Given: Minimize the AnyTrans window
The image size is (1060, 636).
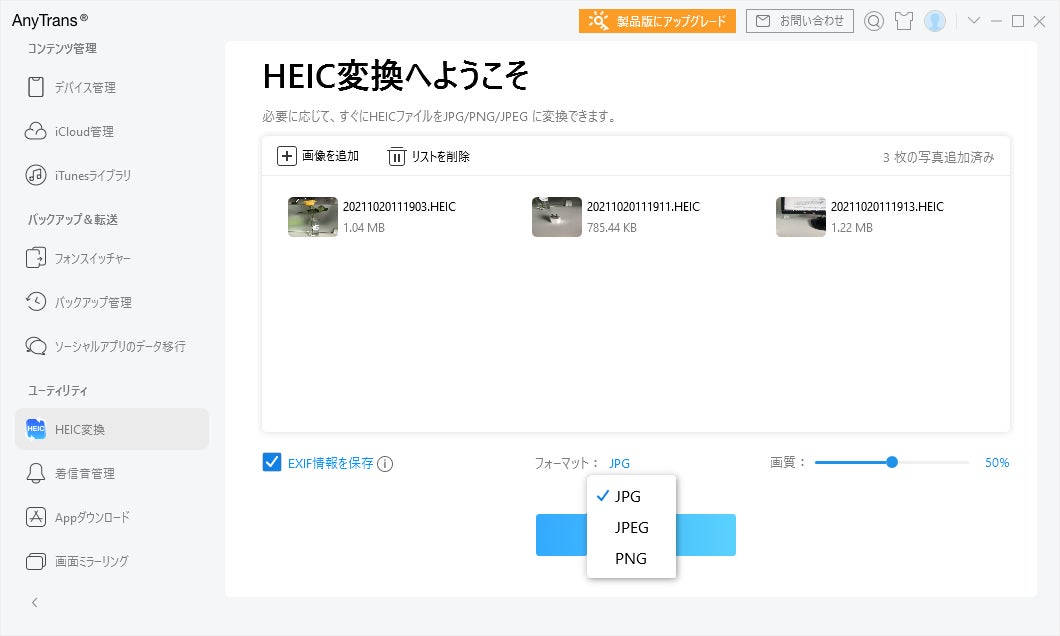Looking at the screenshot, I should pyautogui.click(x=996, y=21).
